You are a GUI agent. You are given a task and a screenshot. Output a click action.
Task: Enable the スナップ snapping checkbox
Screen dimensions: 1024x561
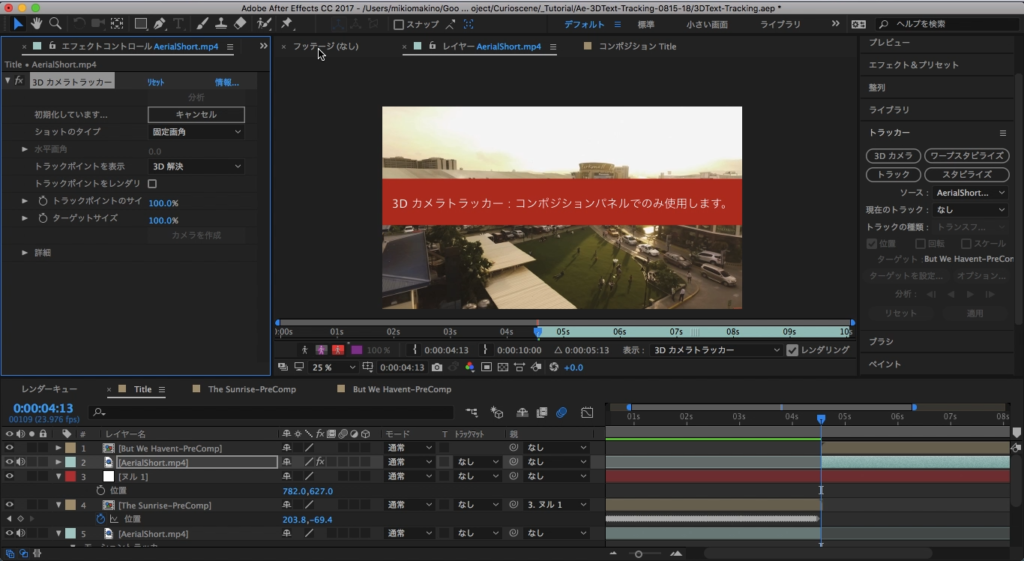pos(399,24)
